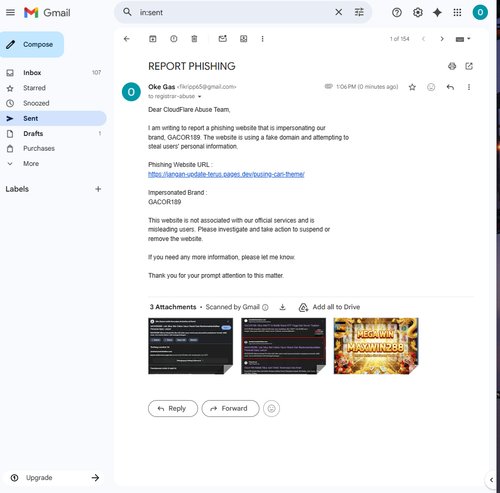Click Add all to Drive
Viewport: 500px width, 493px height.
329,307
